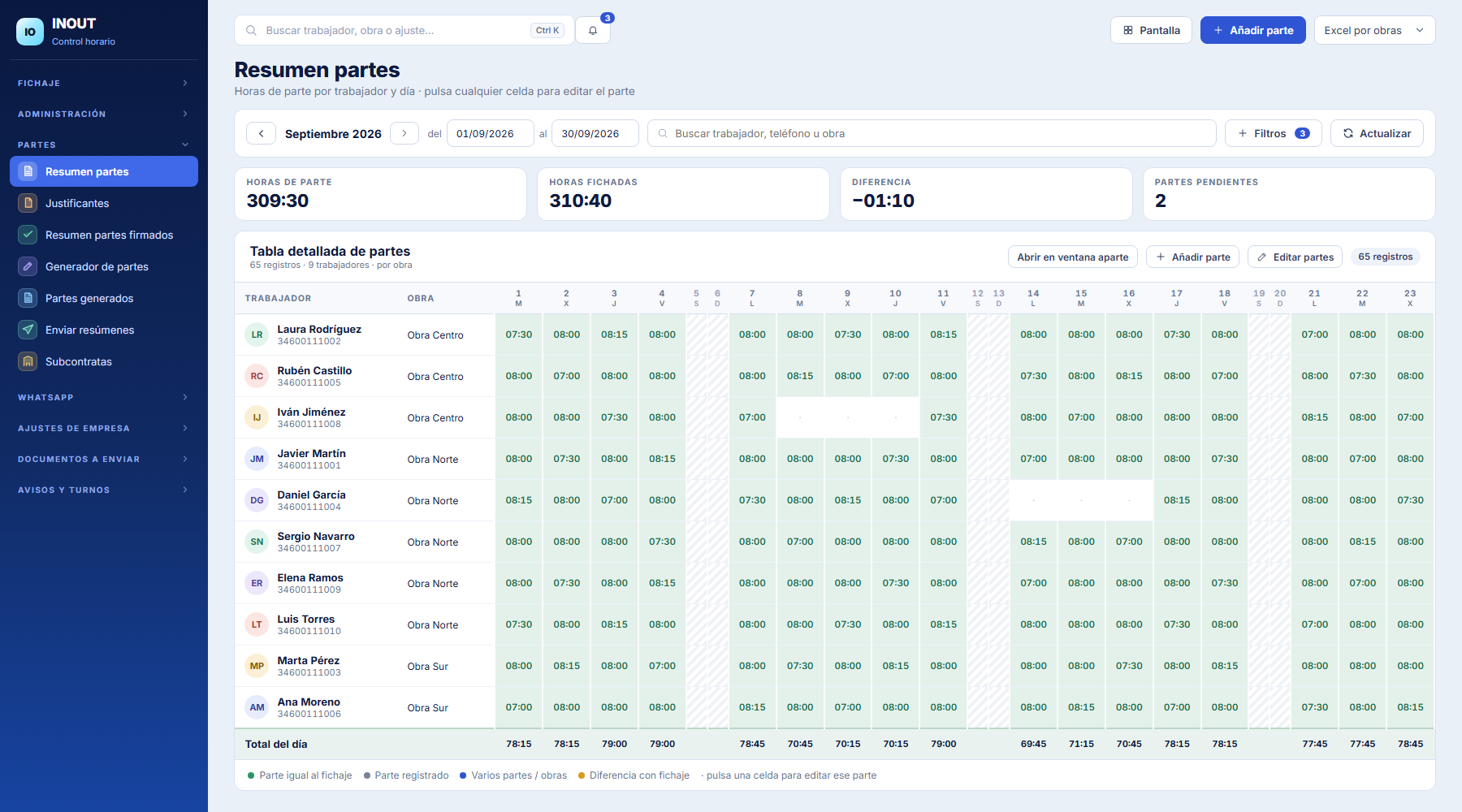Click Marta Pérez avatar MP
The width and height of the screenshot is (1462, 812).
257,666
